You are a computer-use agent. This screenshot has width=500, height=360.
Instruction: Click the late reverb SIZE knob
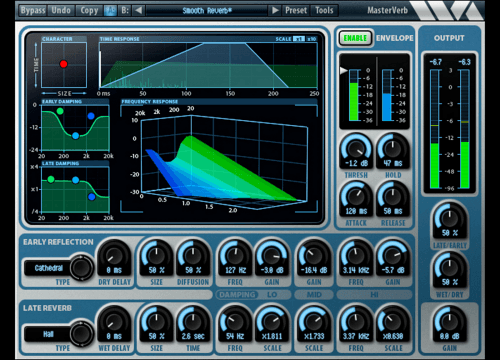tap(156, 321)
